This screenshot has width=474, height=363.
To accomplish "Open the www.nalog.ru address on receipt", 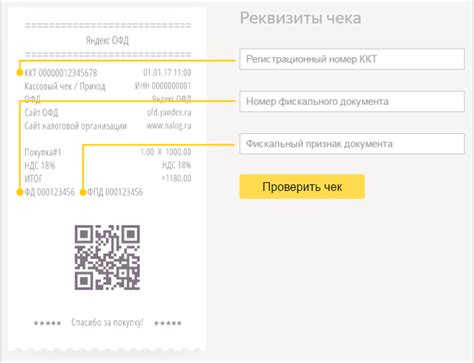I will tap(169, 126).
